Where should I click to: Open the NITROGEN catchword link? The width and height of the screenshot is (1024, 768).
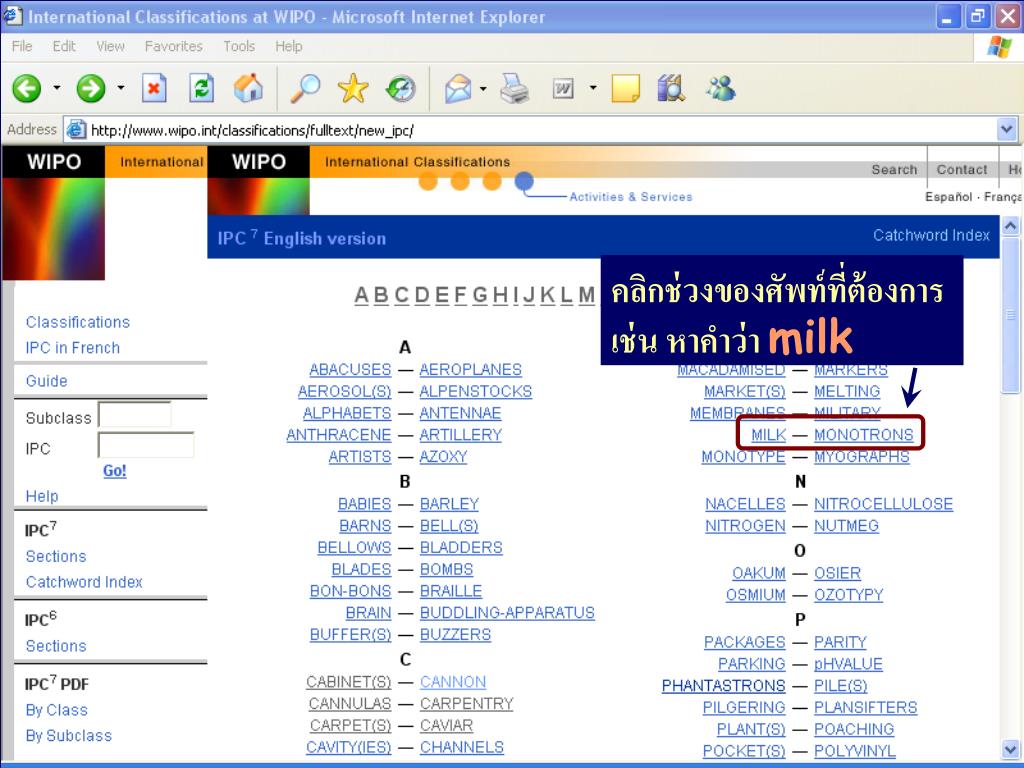pos(745,526)
